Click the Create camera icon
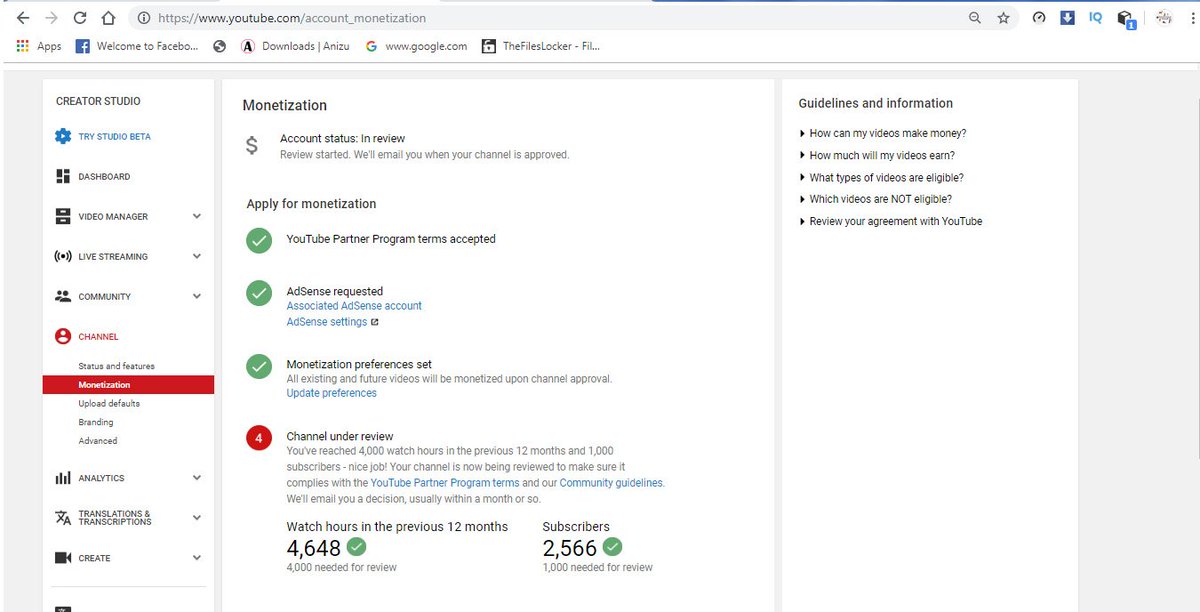 (63, 558)
